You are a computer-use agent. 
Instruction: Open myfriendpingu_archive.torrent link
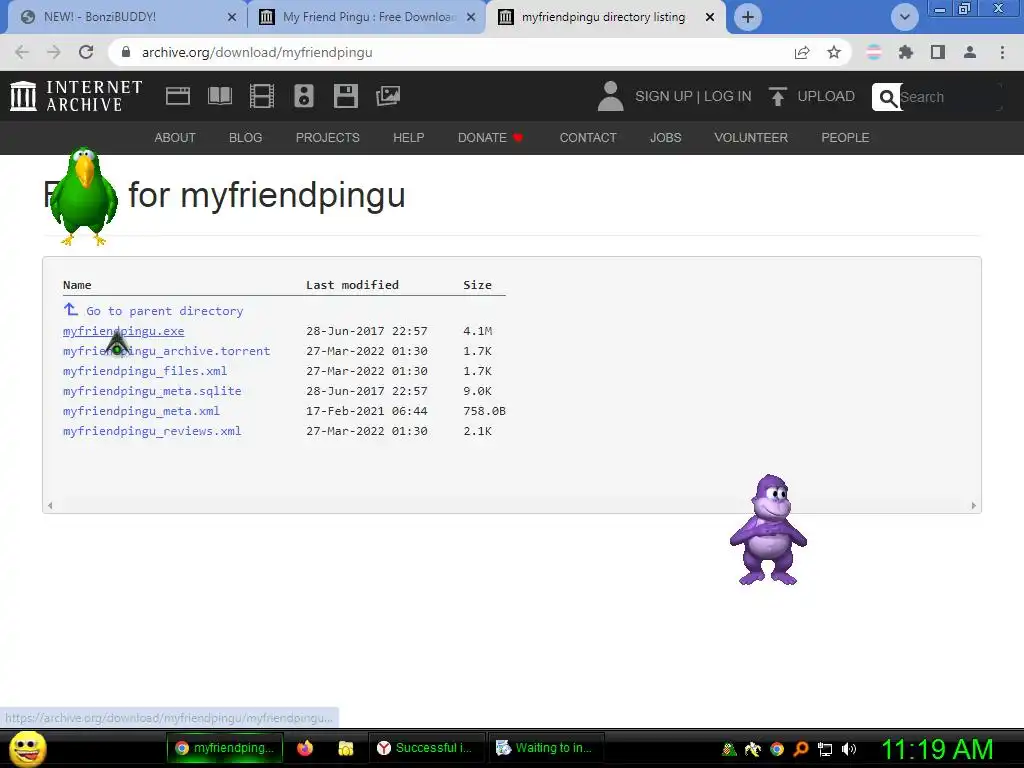[x=167, y=351]
